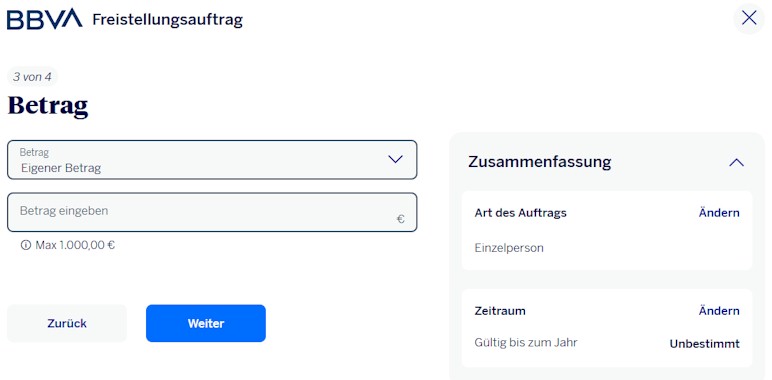Image resolution: width=772 pixels, height=380 pixels.
Task: Click Ändern next to Art des Auftrags
Action: pos(719,213)
